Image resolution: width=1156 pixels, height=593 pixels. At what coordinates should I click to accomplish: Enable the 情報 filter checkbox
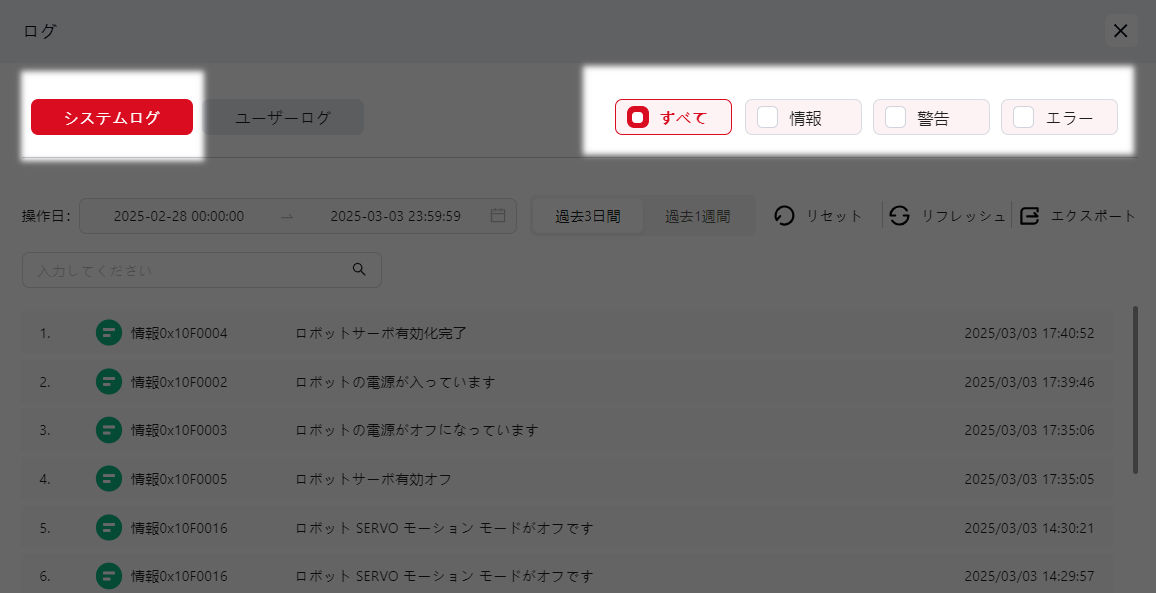tap(767, 117)
